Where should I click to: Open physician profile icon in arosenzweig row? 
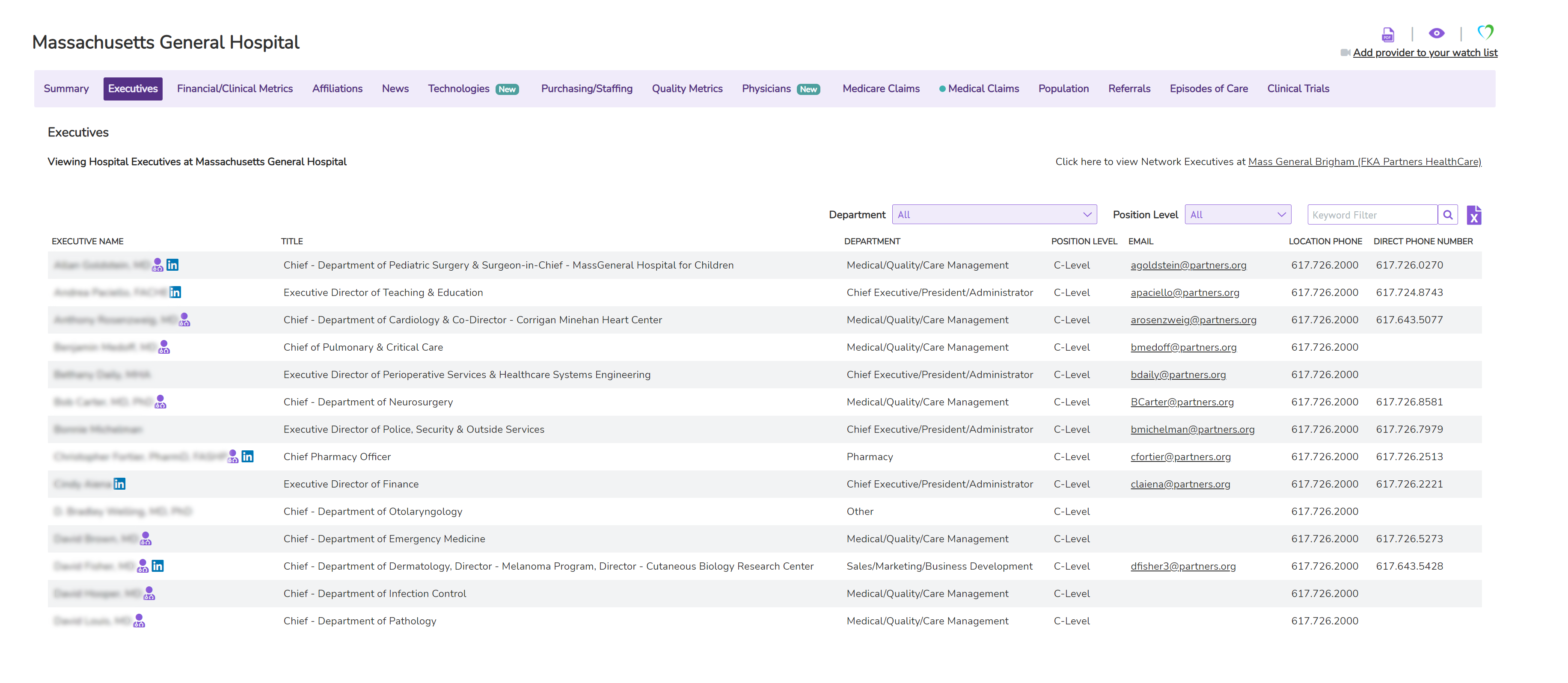click(x=184, y=319)
